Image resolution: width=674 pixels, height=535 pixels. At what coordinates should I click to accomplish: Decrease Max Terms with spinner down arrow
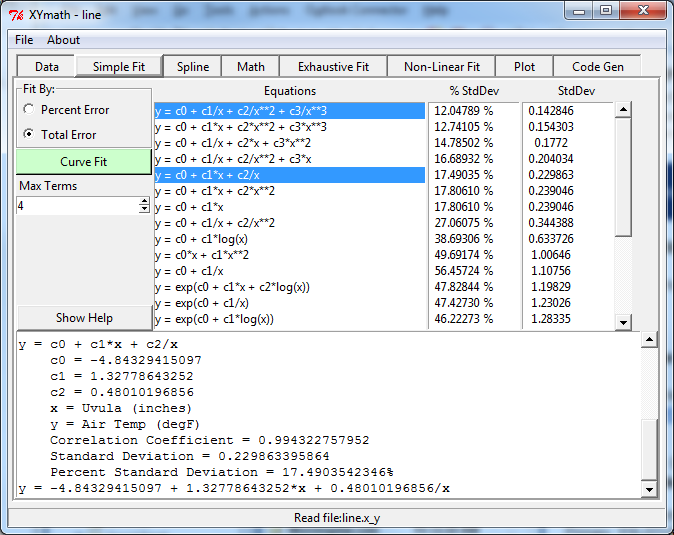(144, 209)
